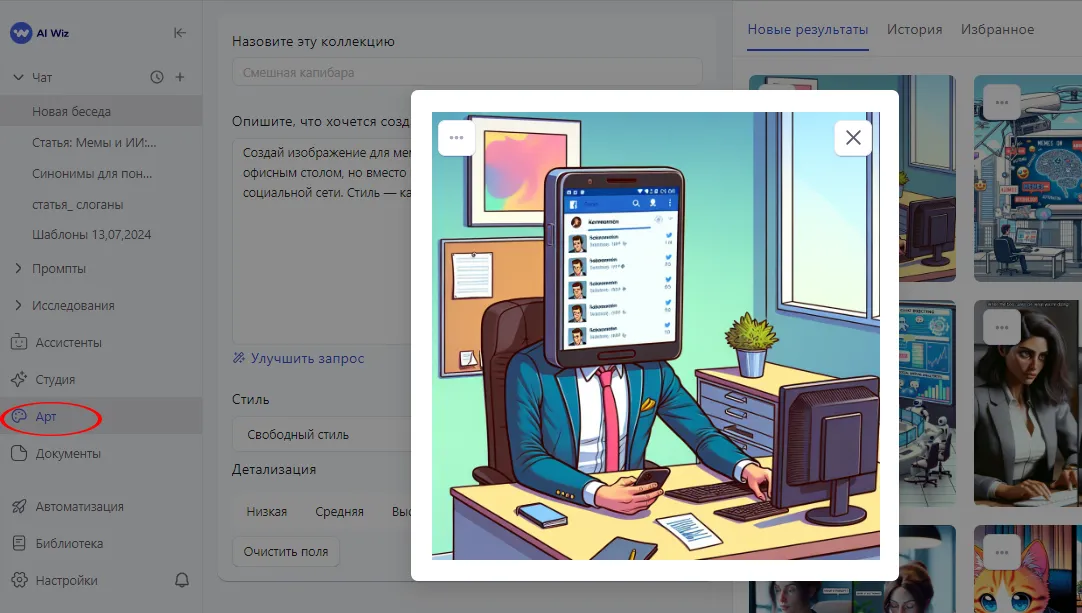Collapse the sidebar with arrow icon

click(180, 33)
